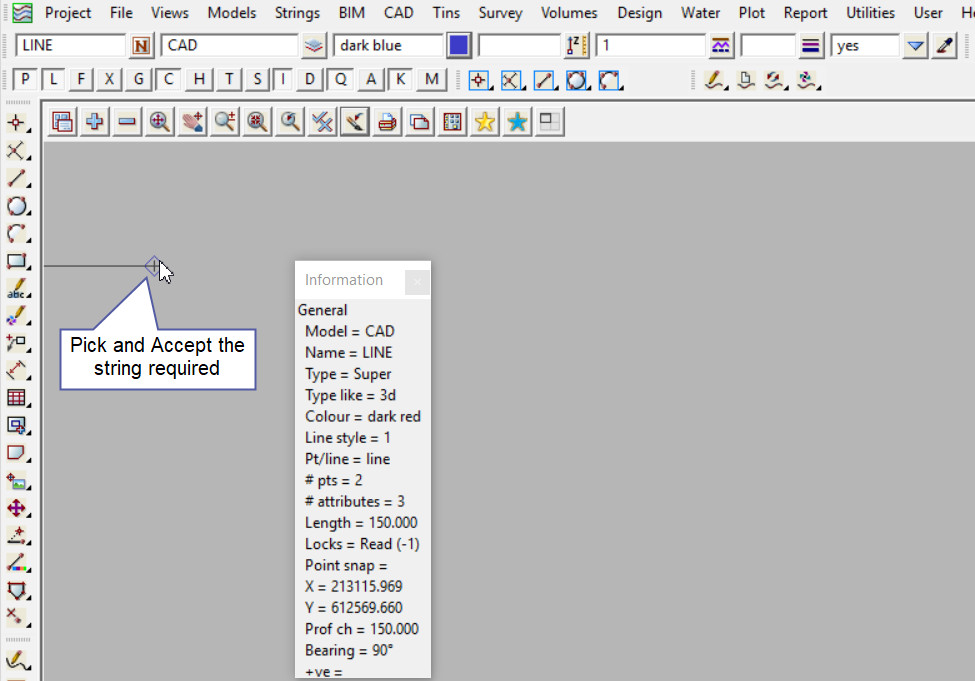Click the LINE name input field
Screen dimensions: 975x681
click(x=70, y=46)
